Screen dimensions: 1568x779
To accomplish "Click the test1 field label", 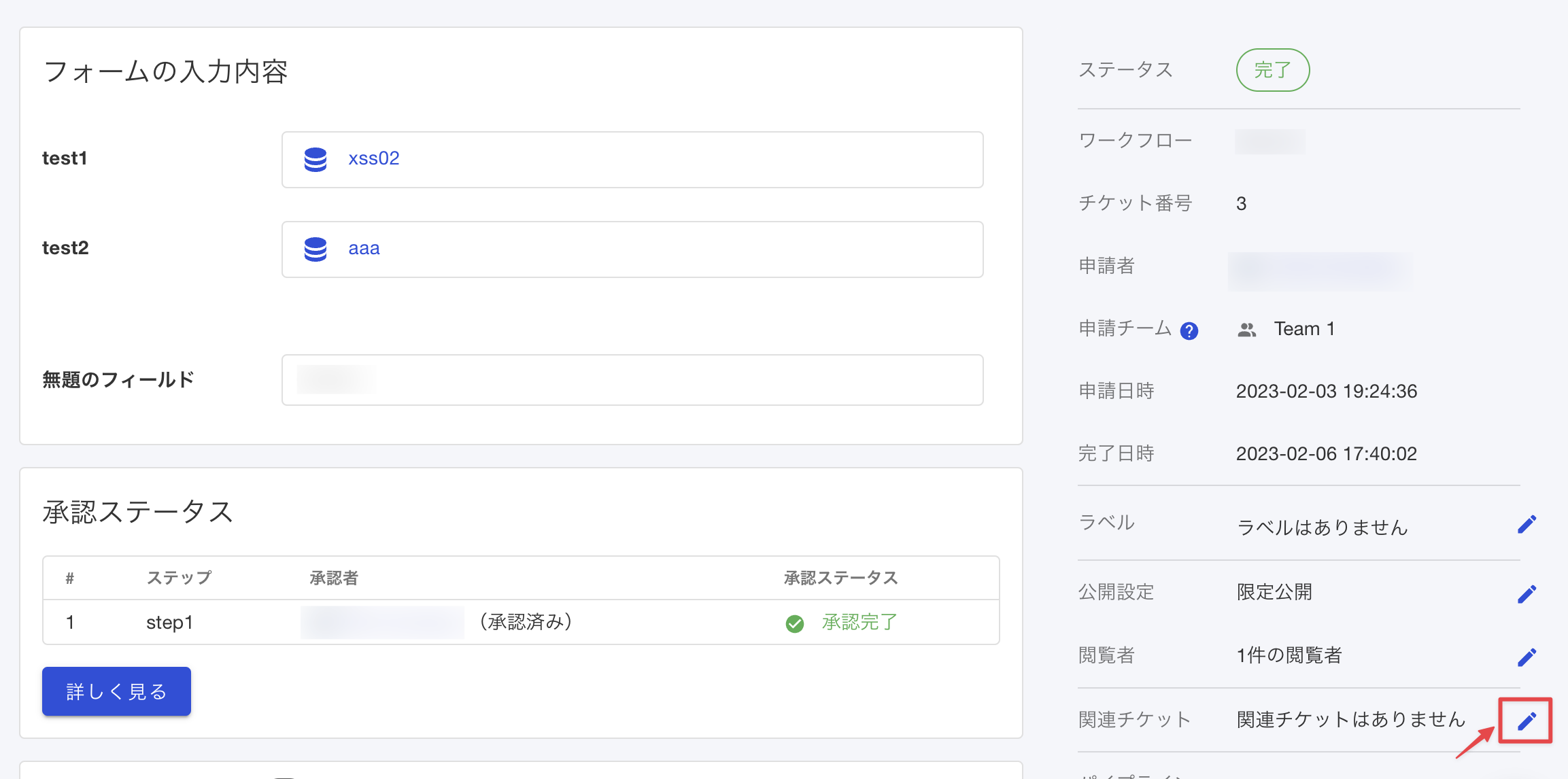I will (65, 158).
